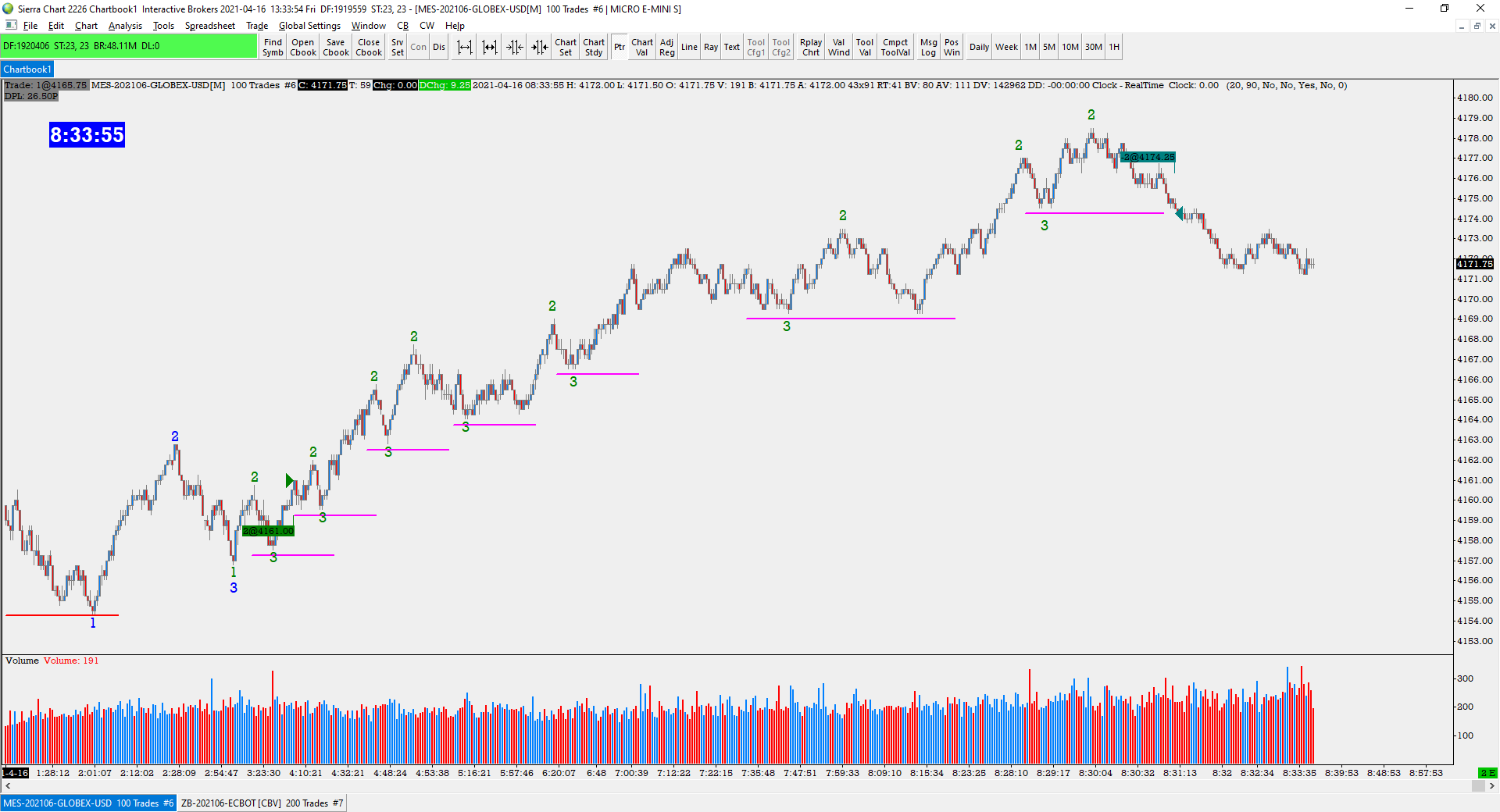Select MES-202106-GLOBEX-USD 100 Trades chart tab
Image resolution: width=1500 pixels, height=812 pixels.
click(x=88, y=803)
